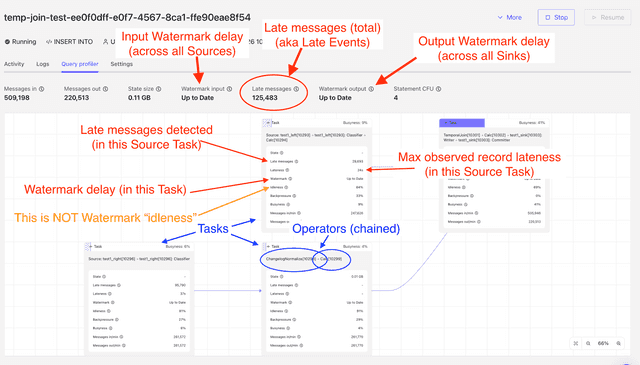Click Statement CFU value 4

396,98
